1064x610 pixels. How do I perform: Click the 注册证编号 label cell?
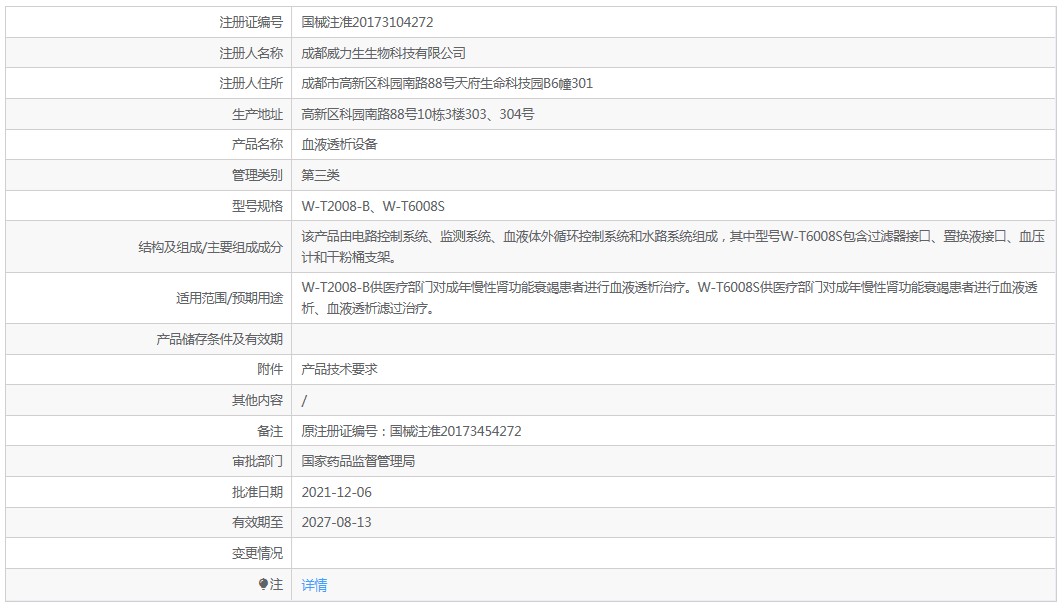[250, 22]
